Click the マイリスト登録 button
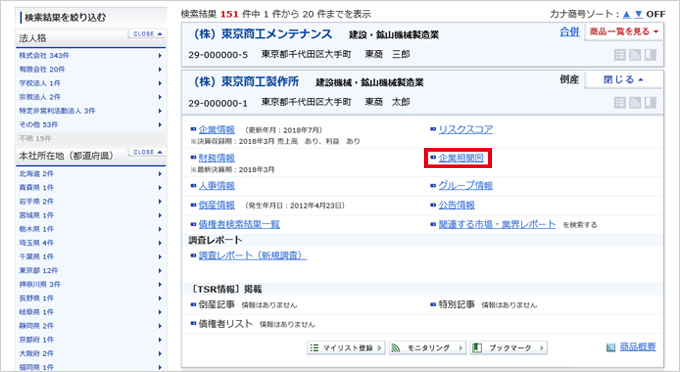The height and width of the screenshot is (372, 680). 346,348
